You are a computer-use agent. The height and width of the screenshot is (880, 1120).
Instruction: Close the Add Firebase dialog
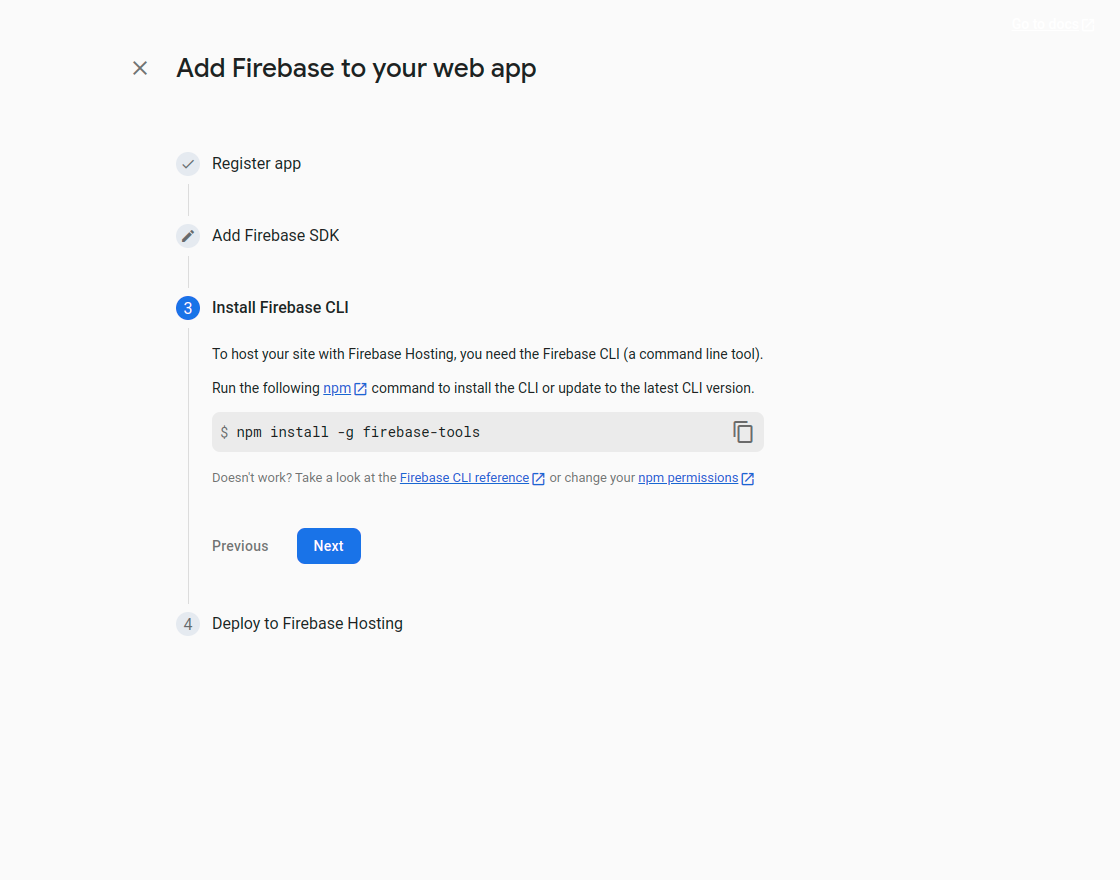[x=140, y=68]
